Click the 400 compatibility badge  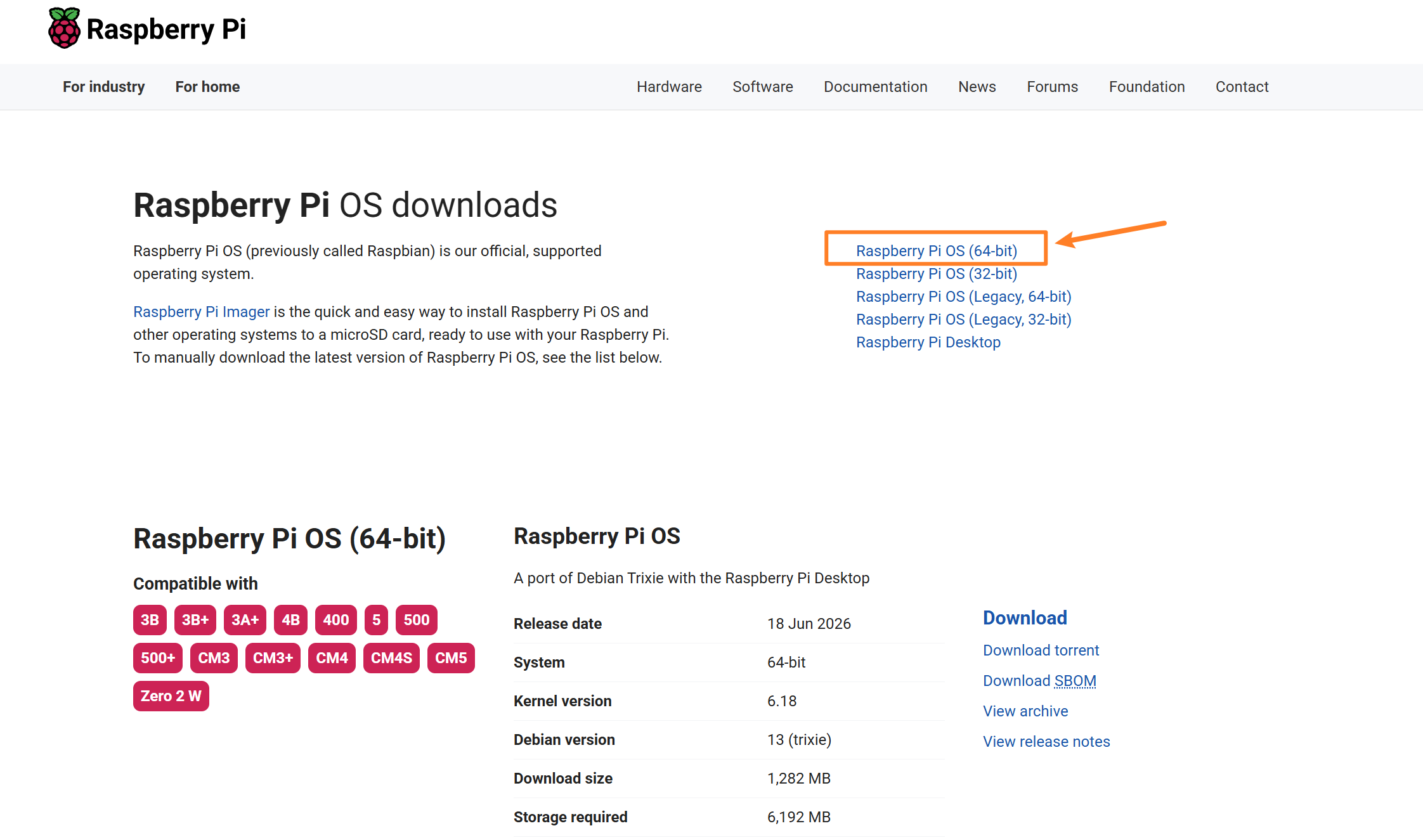point(336,620)
